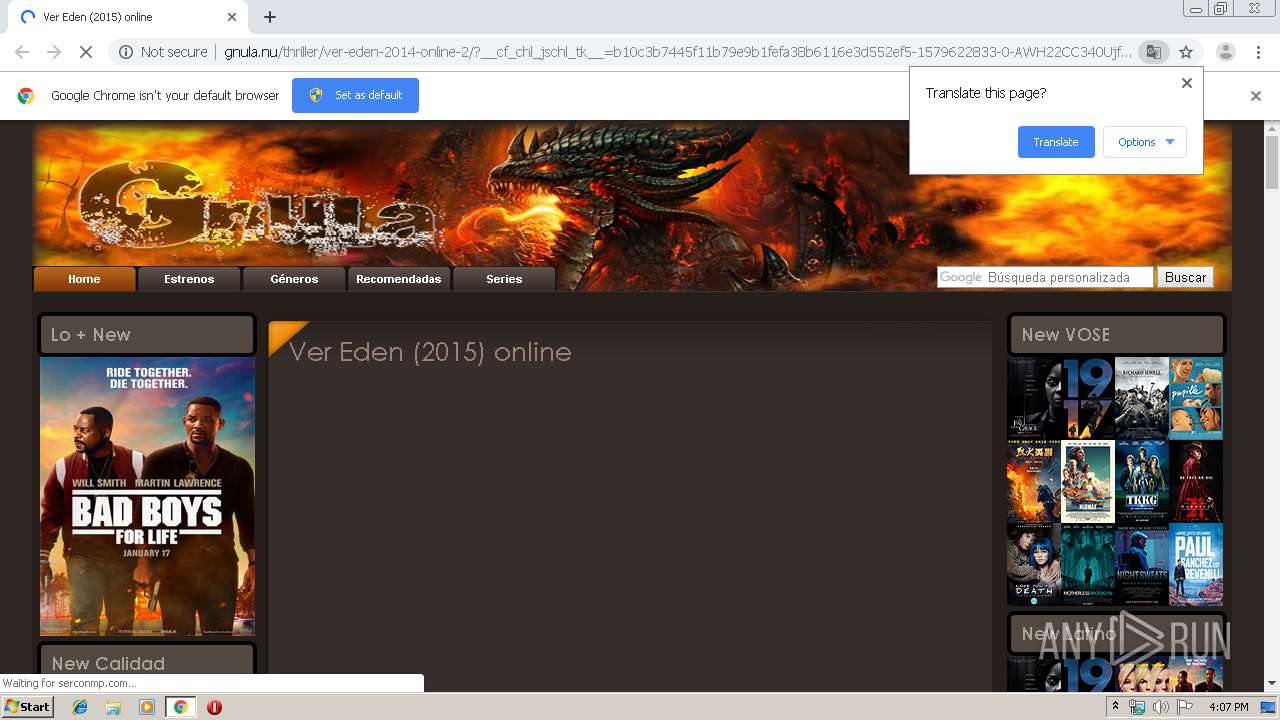
Task: Open the translate icon in address bar
Action: [x=1153, y=52]
